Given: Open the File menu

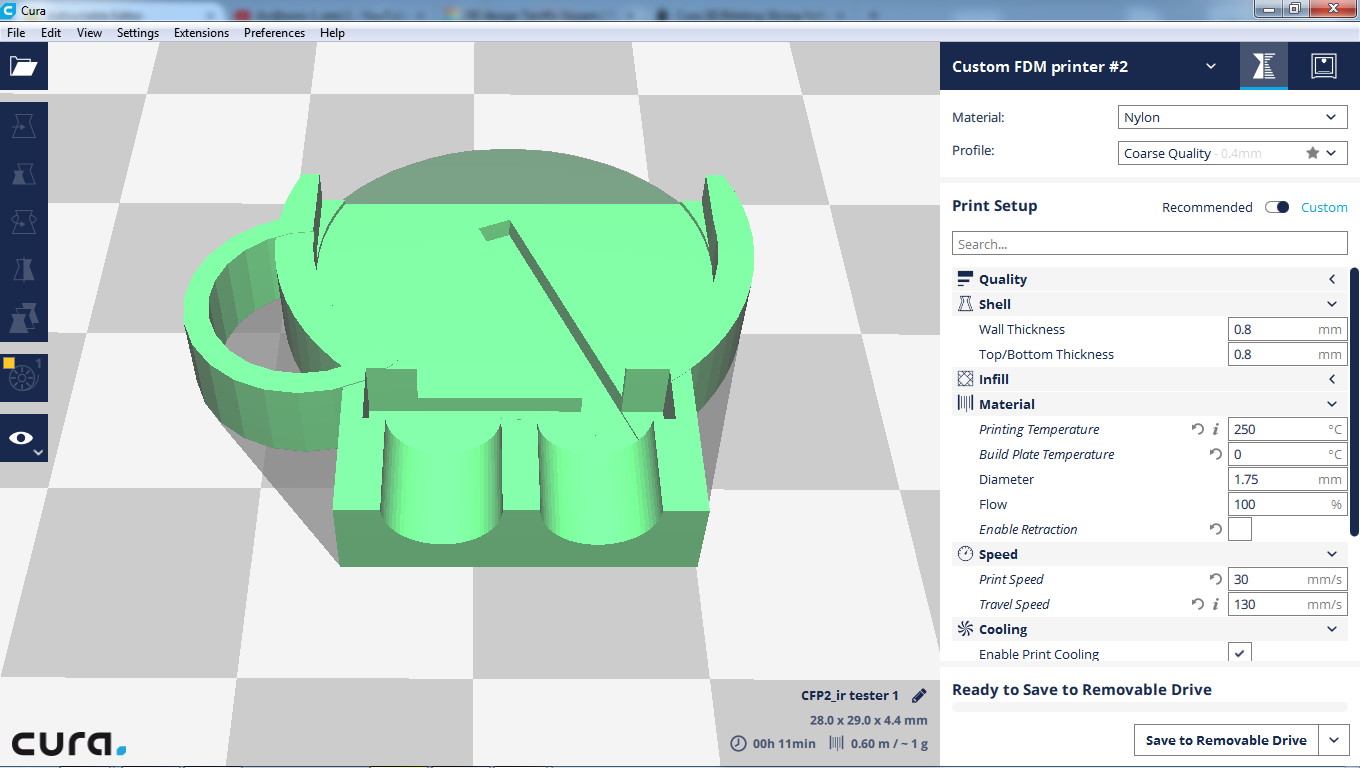Looking at the screenshot, I should coord(16,33).
